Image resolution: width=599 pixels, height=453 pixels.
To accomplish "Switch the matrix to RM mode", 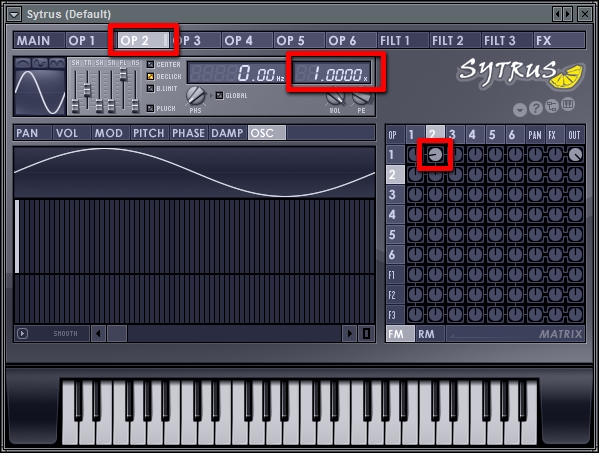I will tap(430, 333).
